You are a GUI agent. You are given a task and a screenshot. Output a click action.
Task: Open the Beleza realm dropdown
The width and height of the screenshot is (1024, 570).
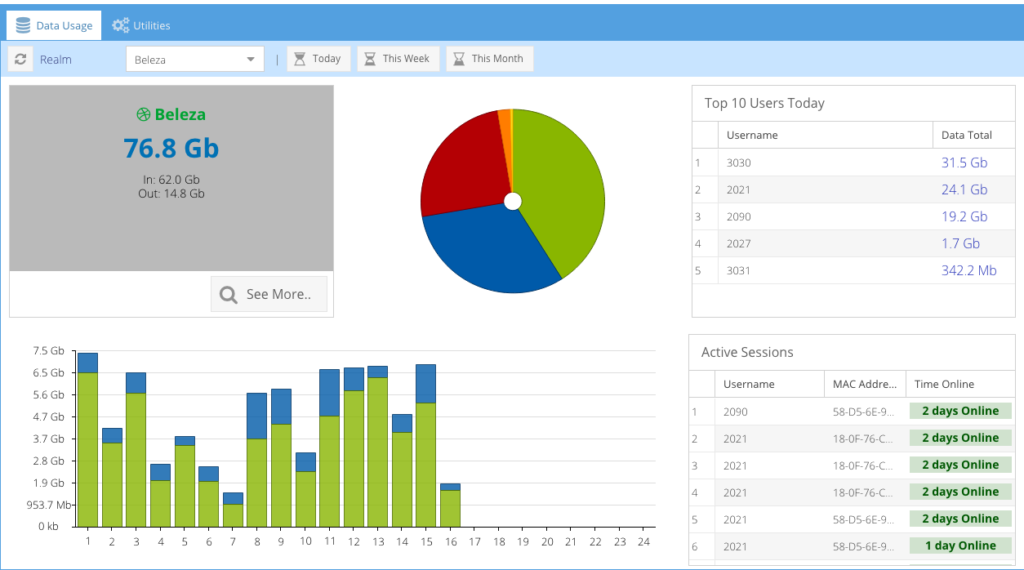click(195, 59)
